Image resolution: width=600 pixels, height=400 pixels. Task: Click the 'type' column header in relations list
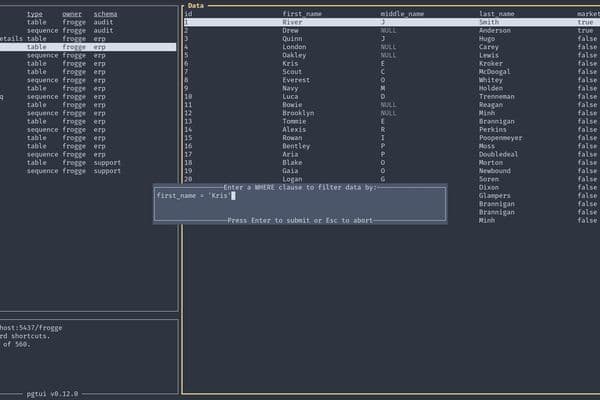(34, 14)
